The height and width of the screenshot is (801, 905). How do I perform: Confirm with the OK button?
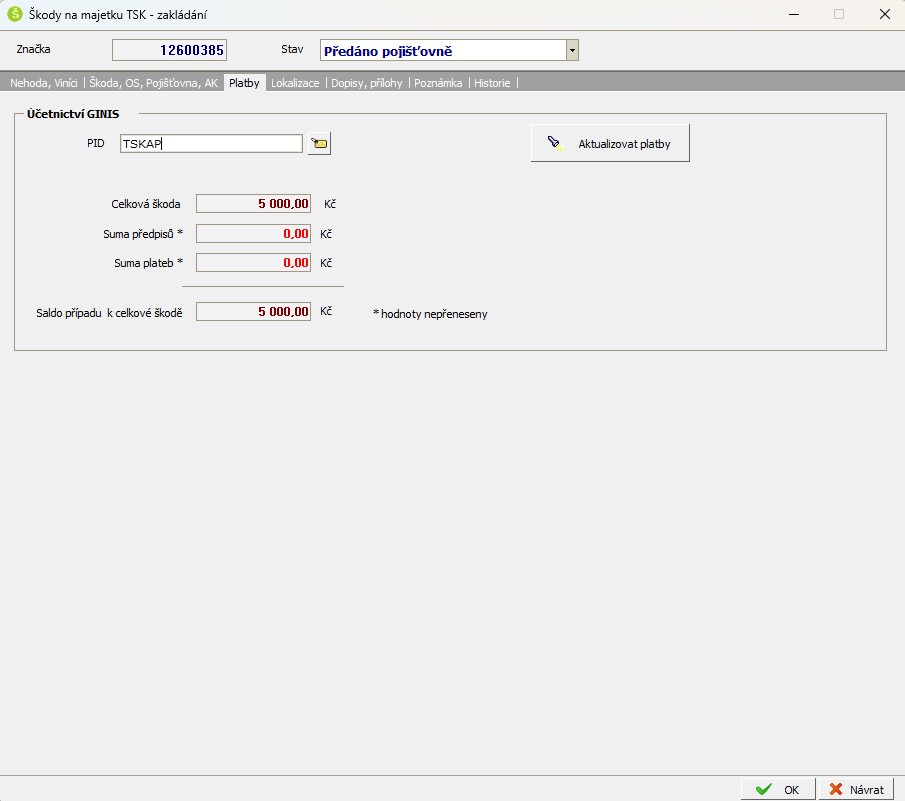coord(778,789)
